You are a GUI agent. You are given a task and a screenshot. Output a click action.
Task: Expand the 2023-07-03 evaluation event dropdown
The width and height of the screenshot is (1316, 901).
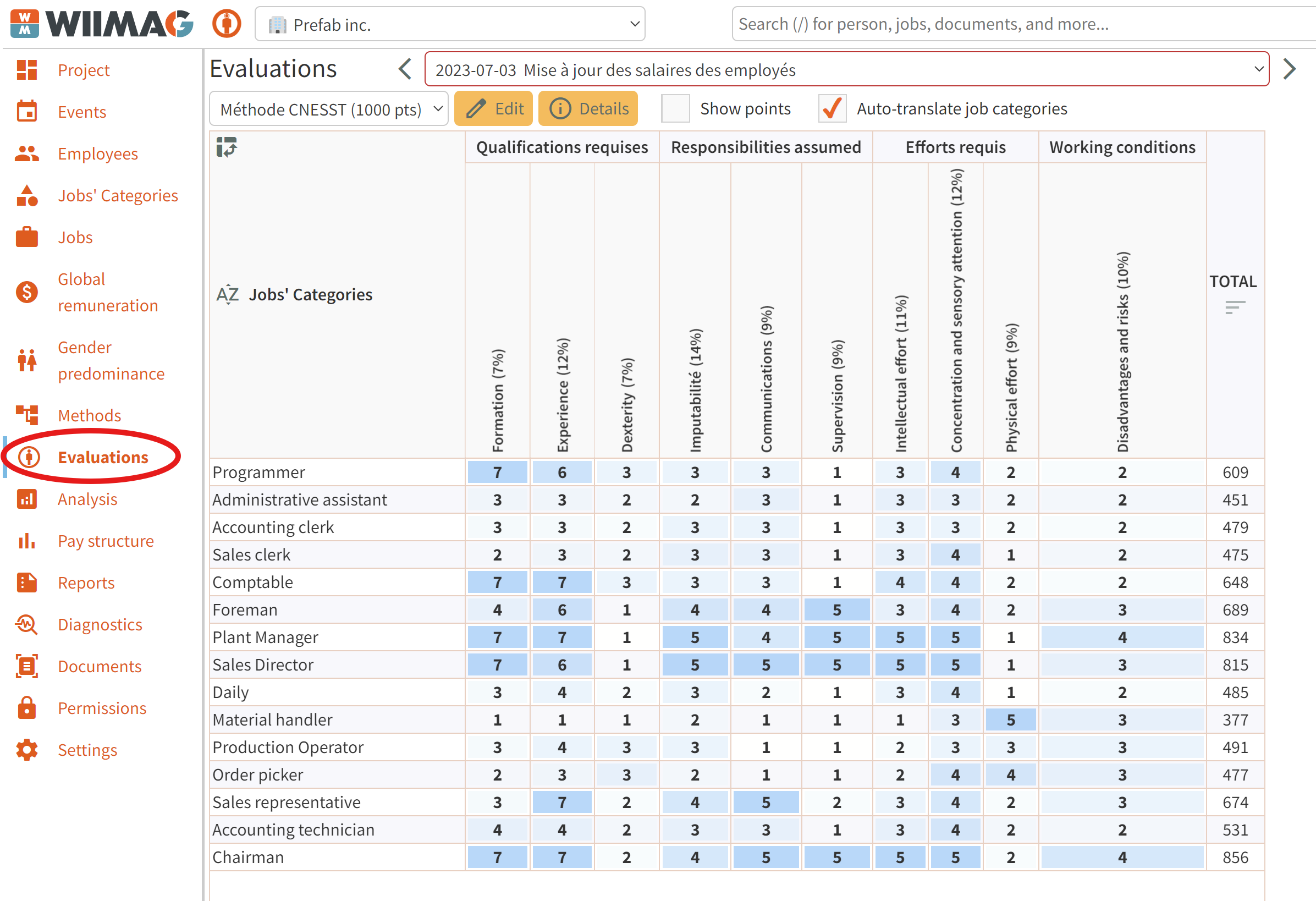pyautogui.click(x=846, y=69)
